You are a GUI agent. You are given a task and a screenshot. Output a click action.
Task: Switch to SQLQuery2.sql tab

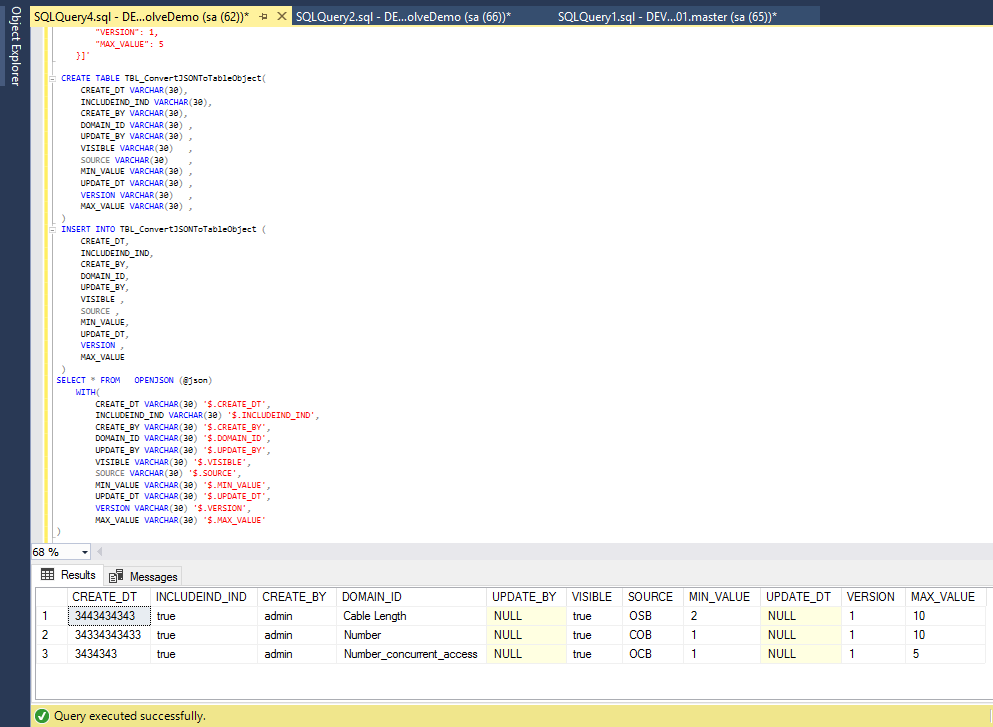pyautogui.click(x=403, y=16)
